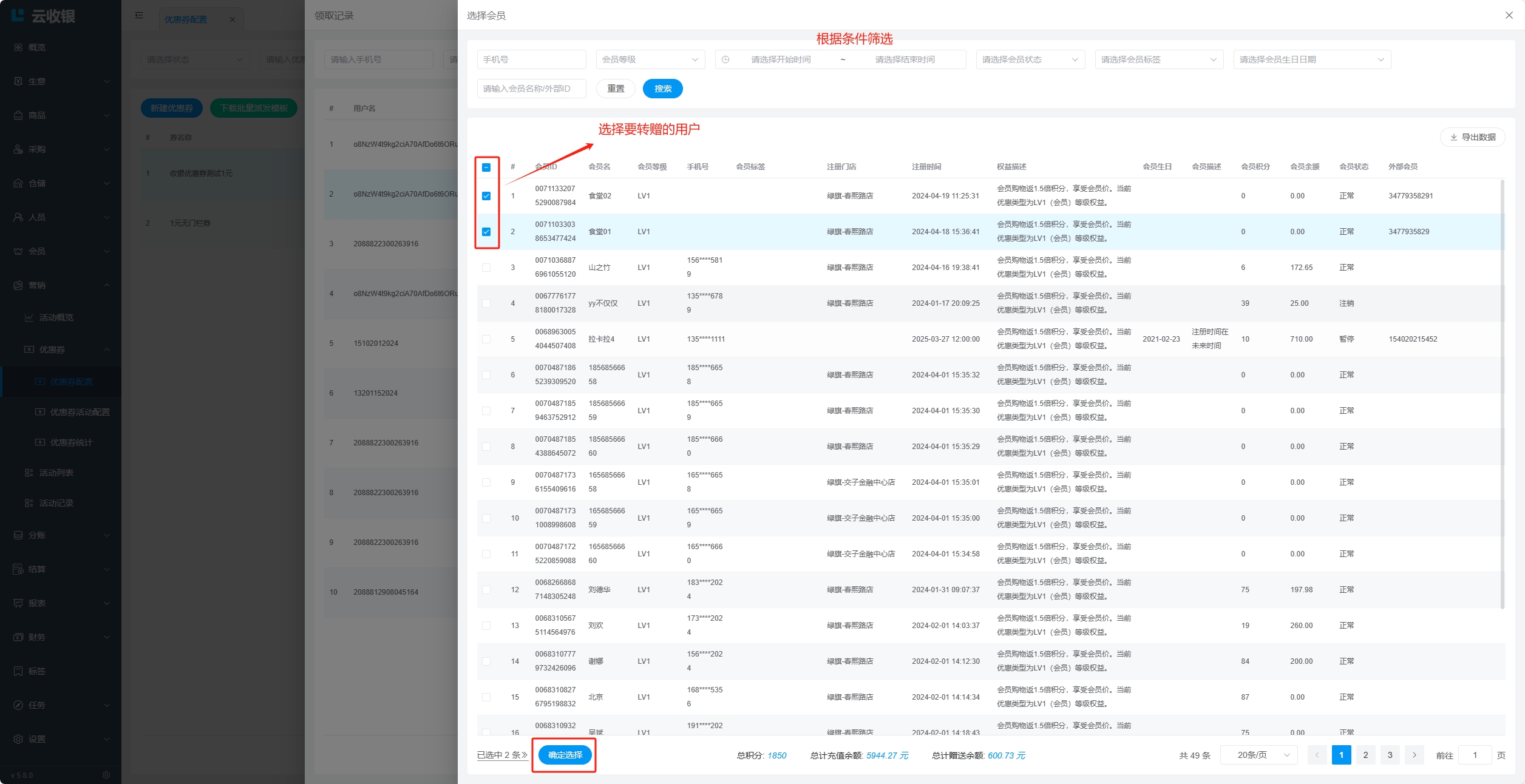Click the 云收银 logo icon

18,16
